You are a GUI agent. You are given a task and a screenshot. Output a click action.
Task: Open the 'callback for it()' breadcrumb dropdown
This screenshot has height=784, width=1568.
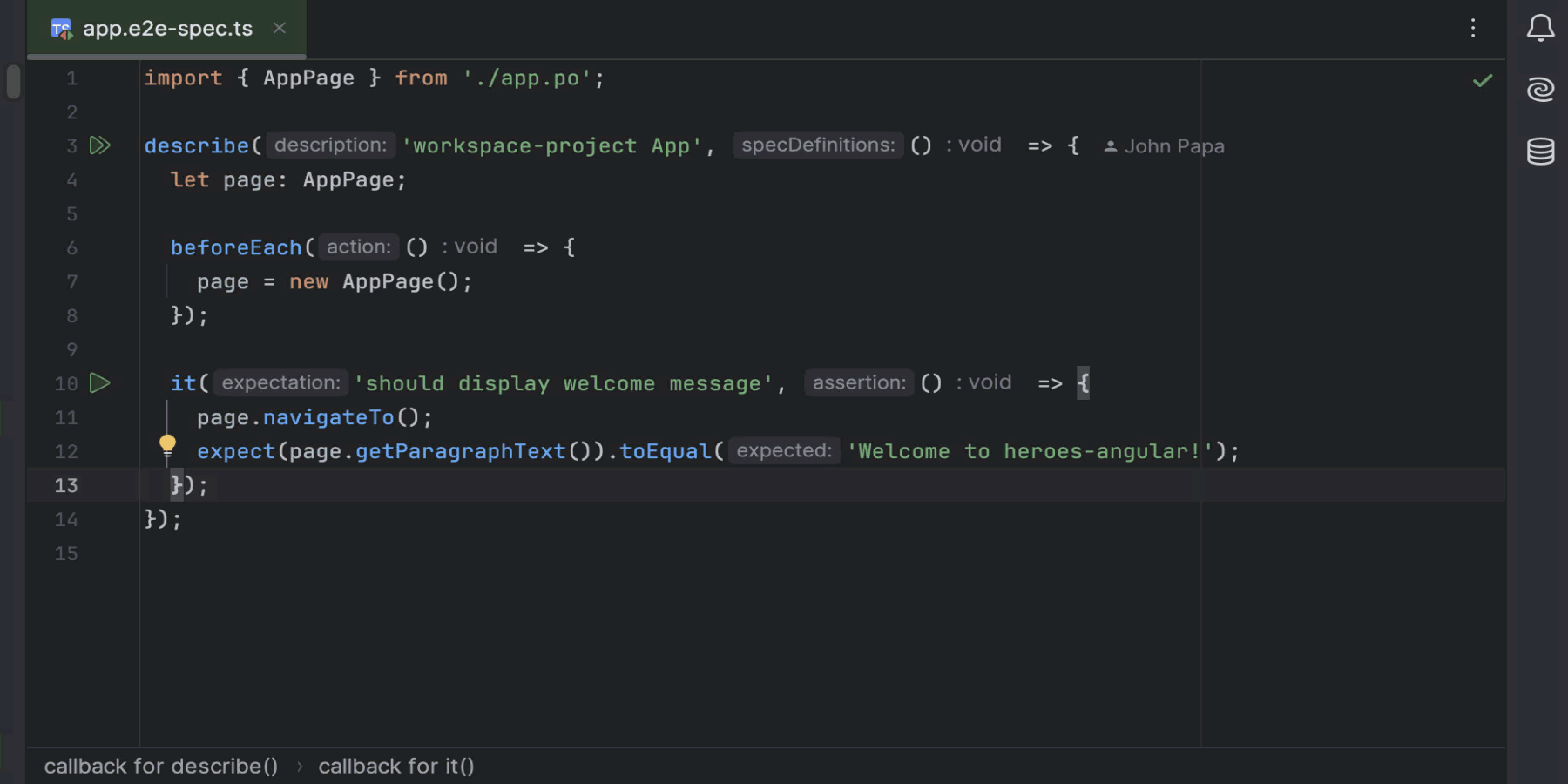(x=396, y=766)
